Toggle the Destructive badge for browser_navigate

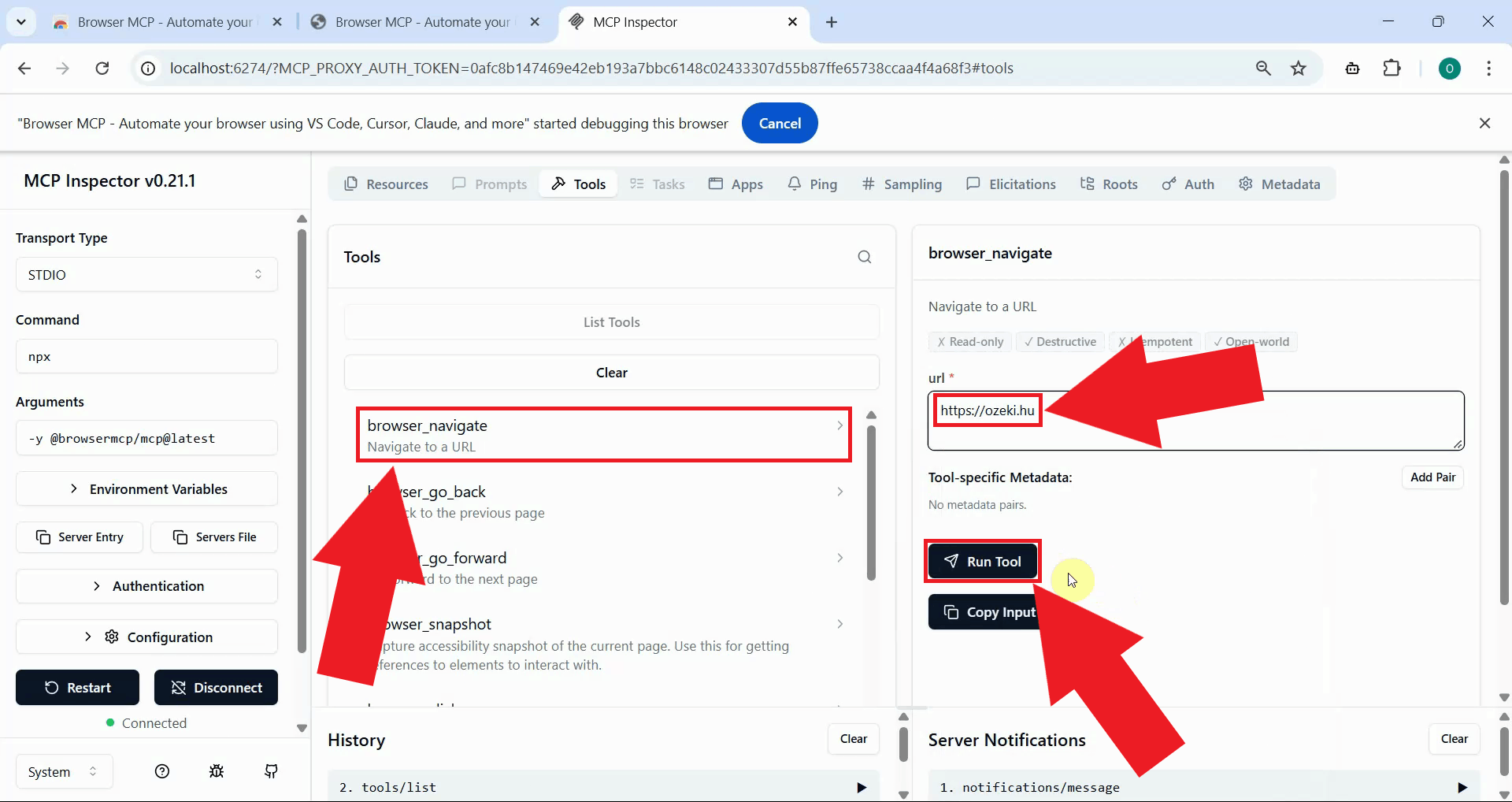coord(1060,341)
